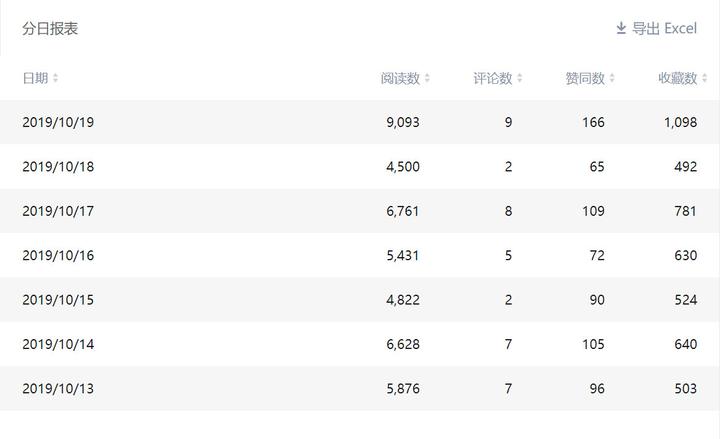Click the 分日报表 section title
This screenshot has height=439, width=720.
[x=50, y=28]
